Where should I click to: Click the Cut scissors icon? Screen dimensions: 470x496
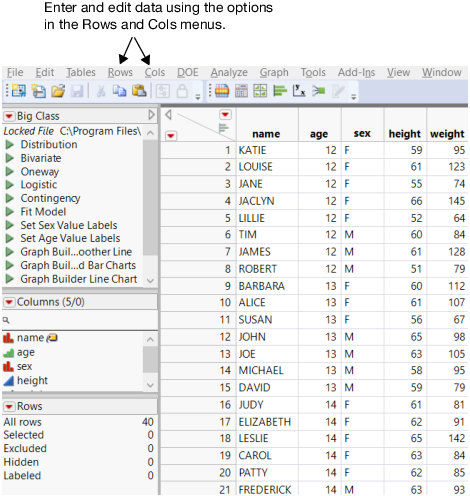click(101, 91)
